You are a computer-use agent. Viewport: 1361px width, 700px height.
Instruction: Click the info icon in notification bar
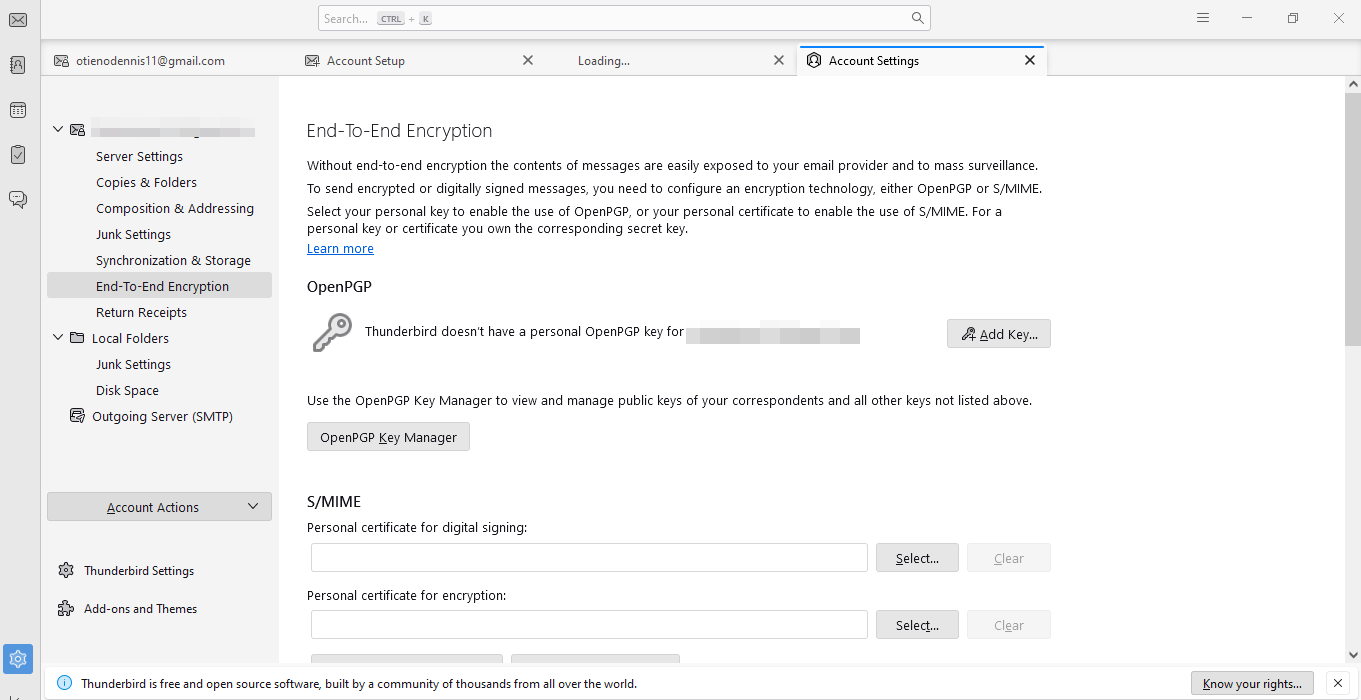64,684
